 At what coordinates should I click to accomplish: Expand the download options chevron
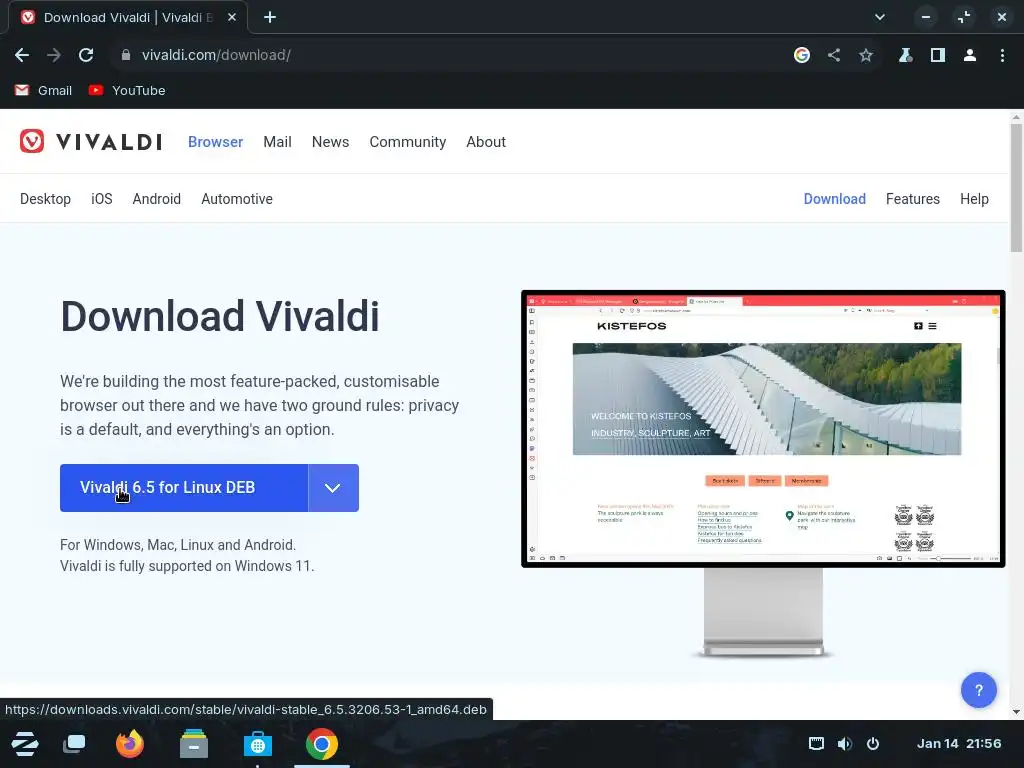coord(333,488)
